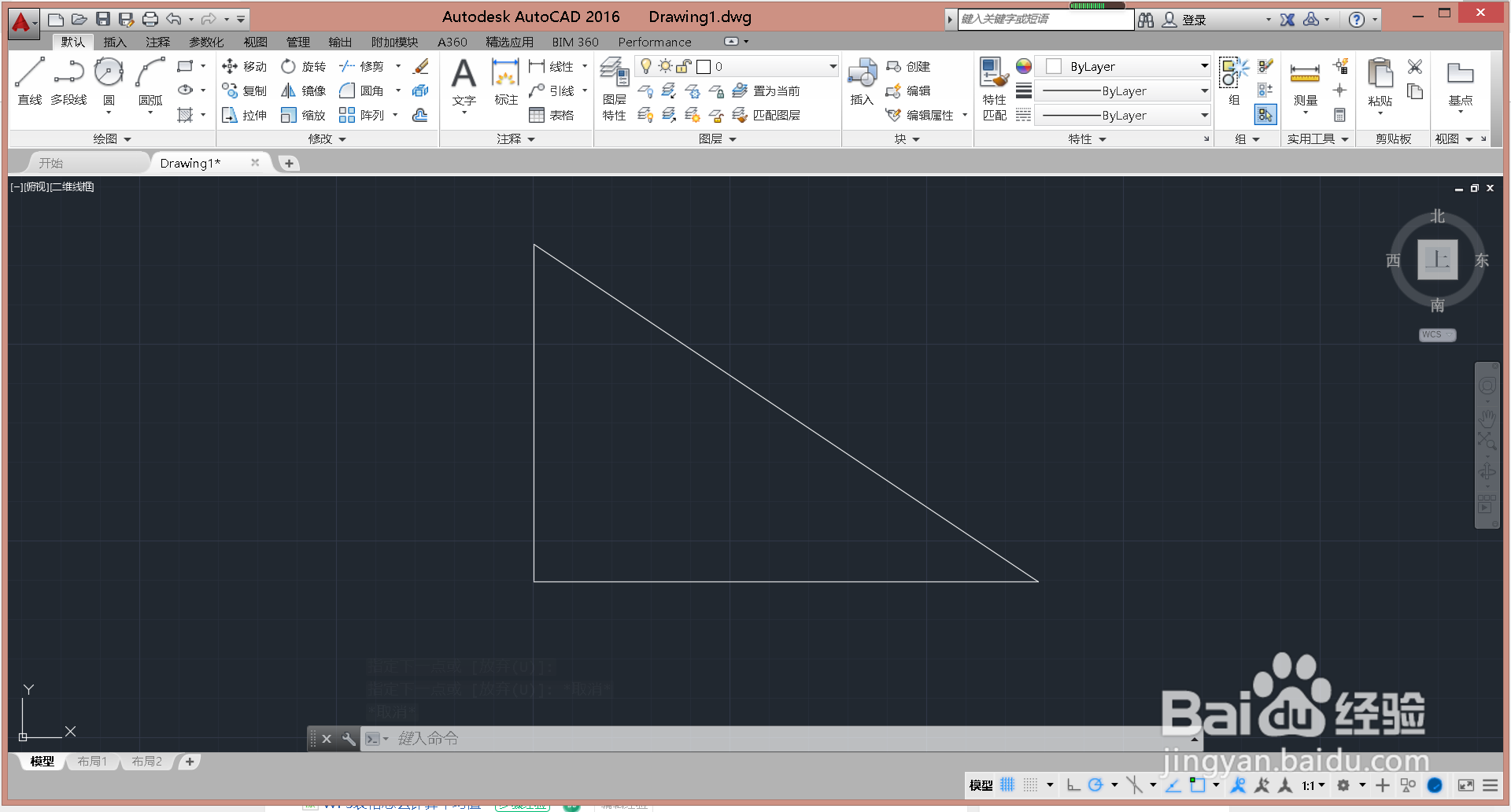
Task: Switch to the 布局1 layout tab
Action: (92, 762)
